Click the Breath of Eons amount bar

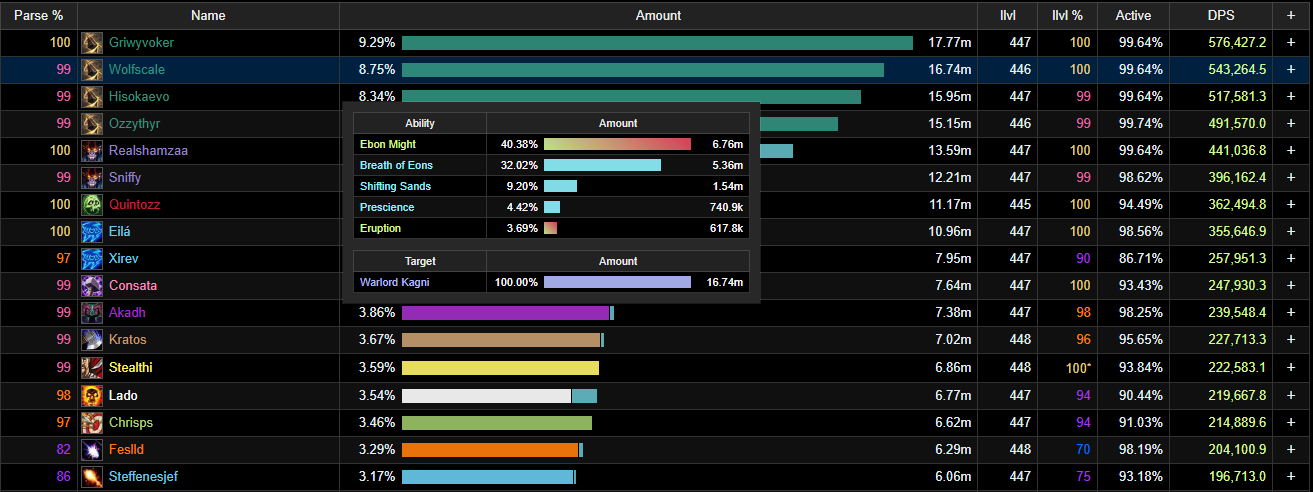point(602,165)
